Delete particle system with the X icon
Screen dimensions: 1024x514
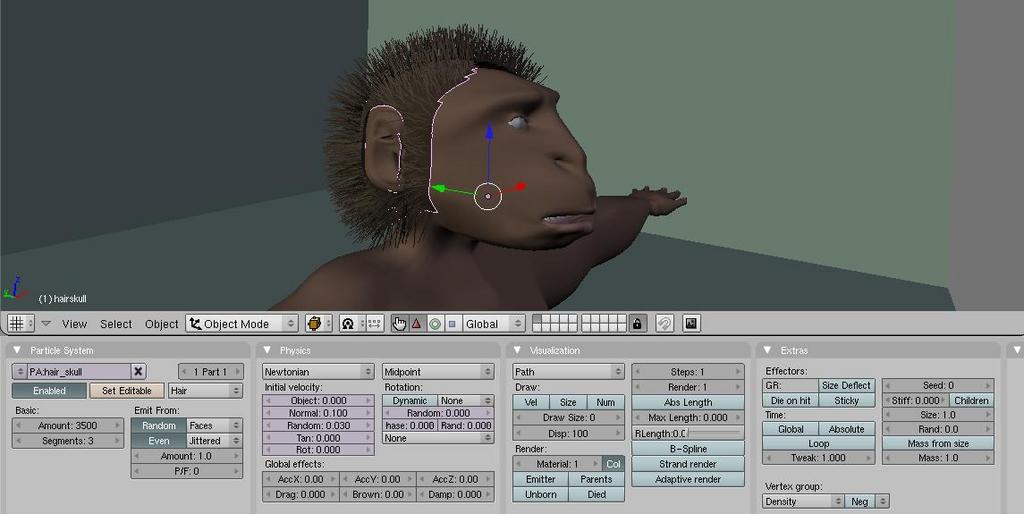pyautogui.click(x=138, y=372)
